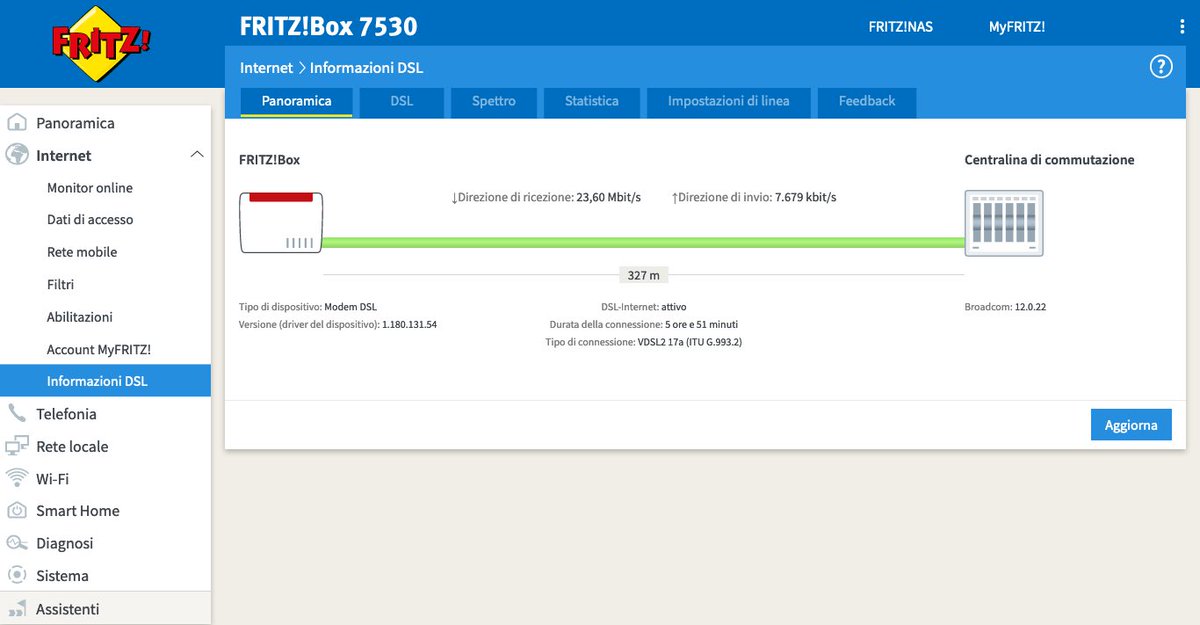Click the Informazioni DSL breadcrumb text

point(366,68)
